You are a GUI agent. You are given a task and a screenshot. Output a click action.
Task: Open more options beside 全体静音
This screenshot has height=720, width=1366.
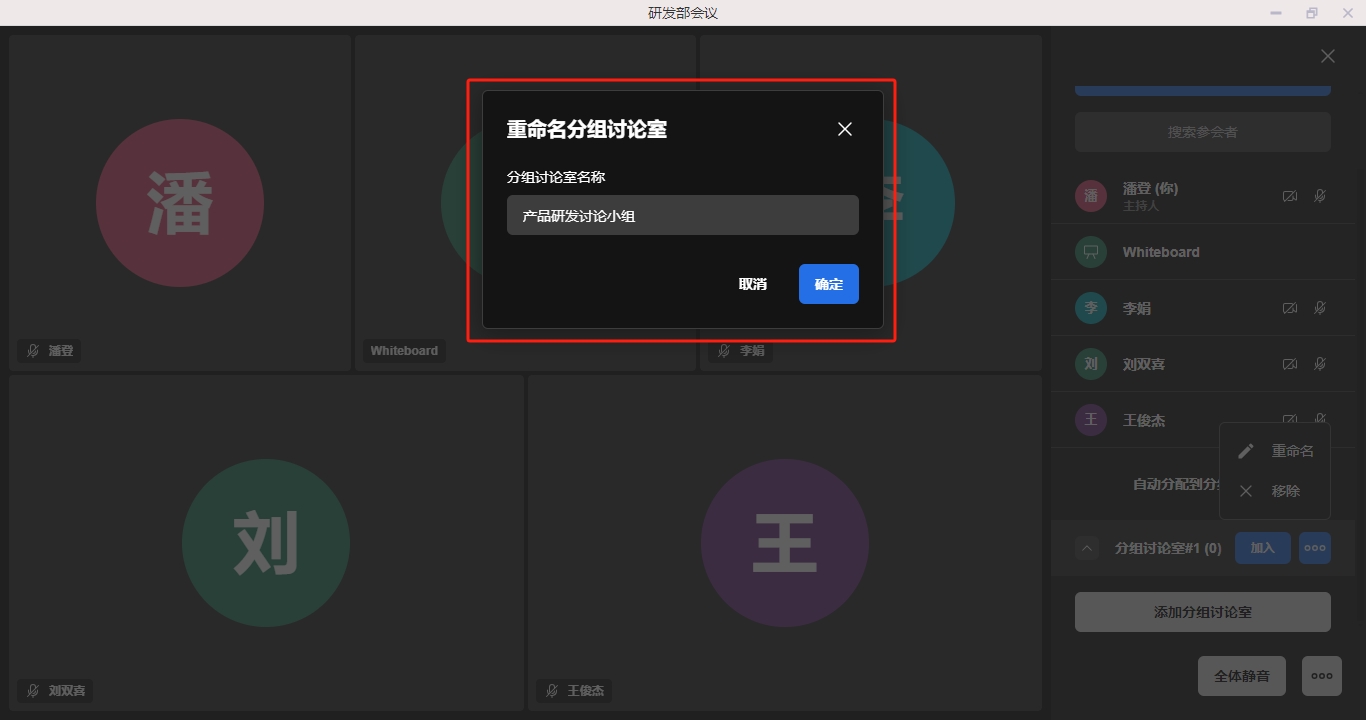coord(1321,676)
